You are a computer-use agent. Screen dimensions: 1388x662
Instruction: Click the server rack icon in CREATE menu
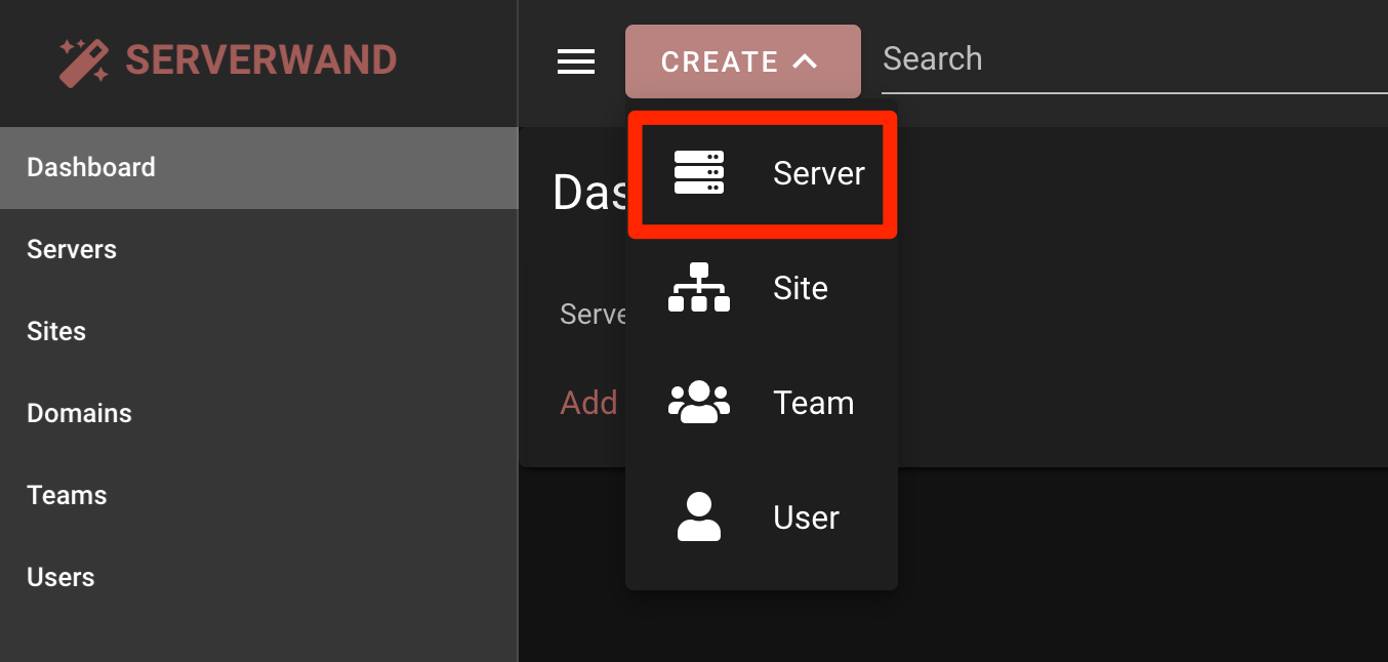(x=700, y=172)
